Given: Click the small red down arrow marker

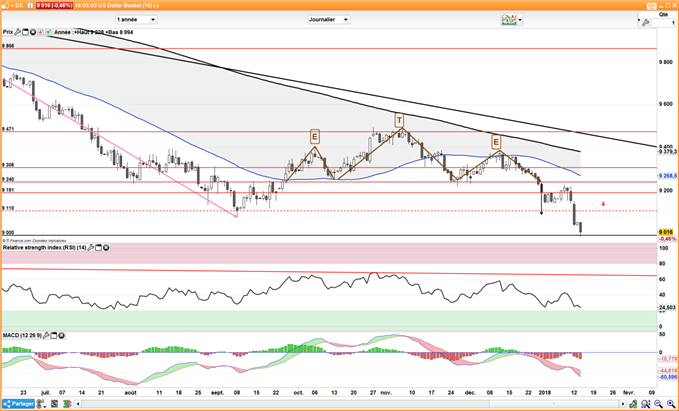Looking at the screenshot, I should tap(603, 204).
